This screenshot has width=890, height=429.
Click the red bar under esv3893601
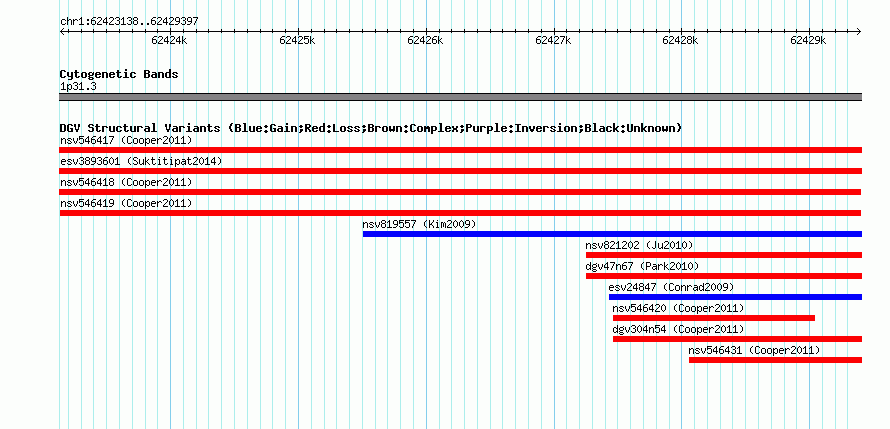coord(460,171)
